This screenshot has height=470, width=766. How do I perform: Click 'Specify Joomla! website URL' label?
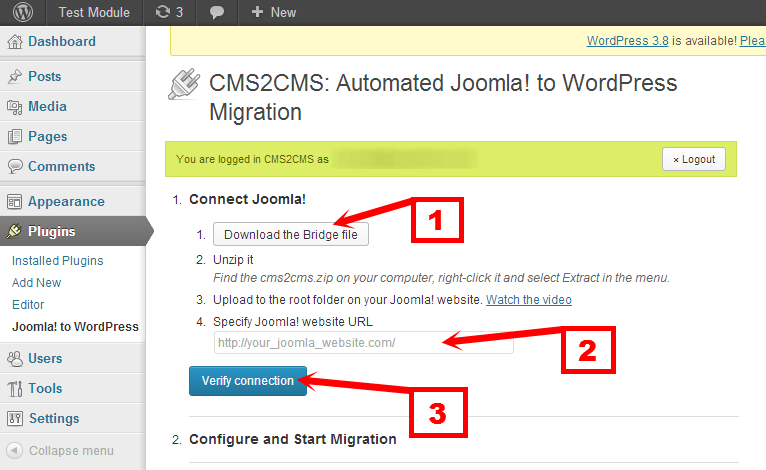pos(293,321)
